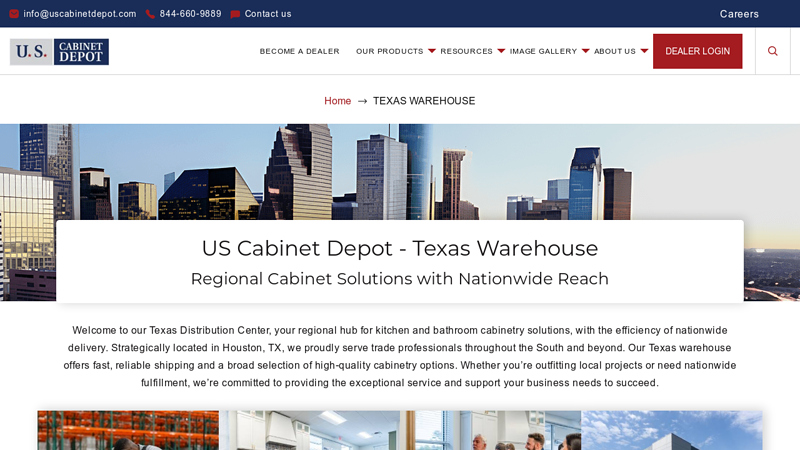The width and height of the screenshot is (800, 450).
Task: Click the TEXAS WAREHOUSE breadcrumb text
Action: point(424,101)
